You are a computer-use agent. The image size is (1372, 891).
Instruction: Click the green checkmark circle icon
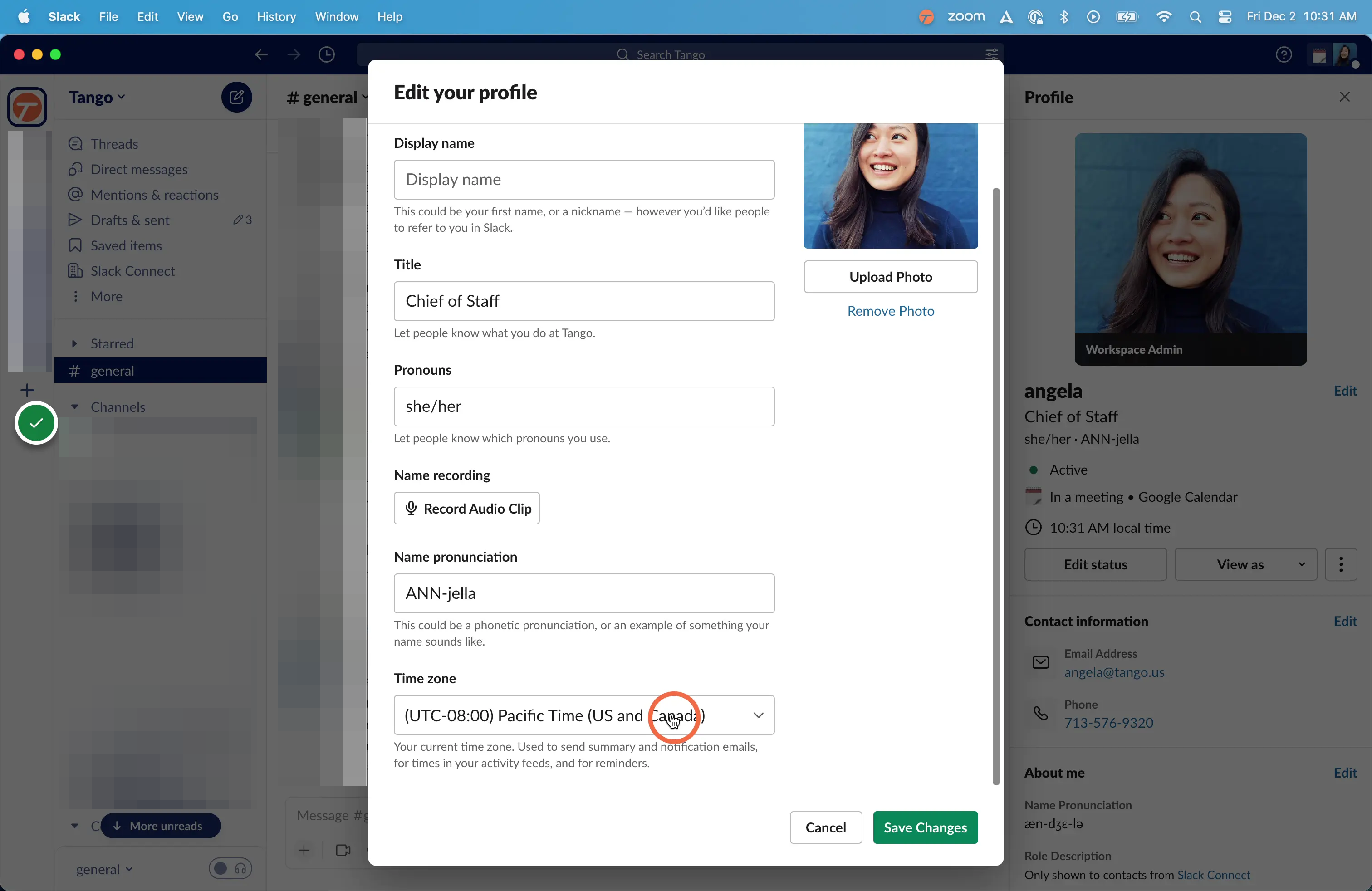[x=36, y=422]
